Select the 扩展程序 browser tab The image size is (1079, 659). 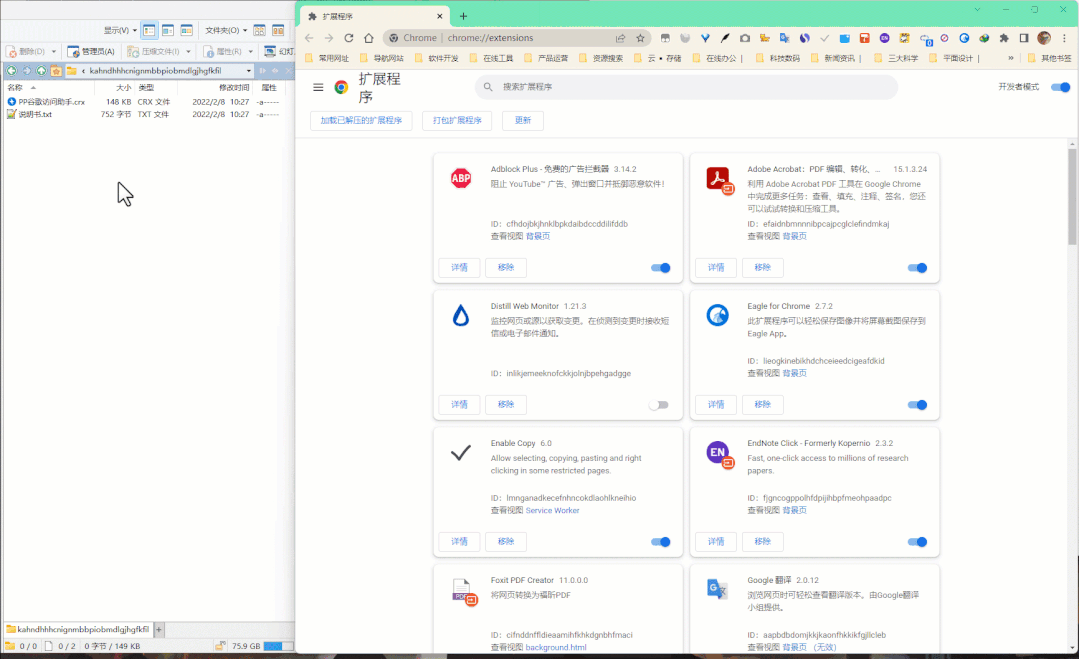pos(376,16)
